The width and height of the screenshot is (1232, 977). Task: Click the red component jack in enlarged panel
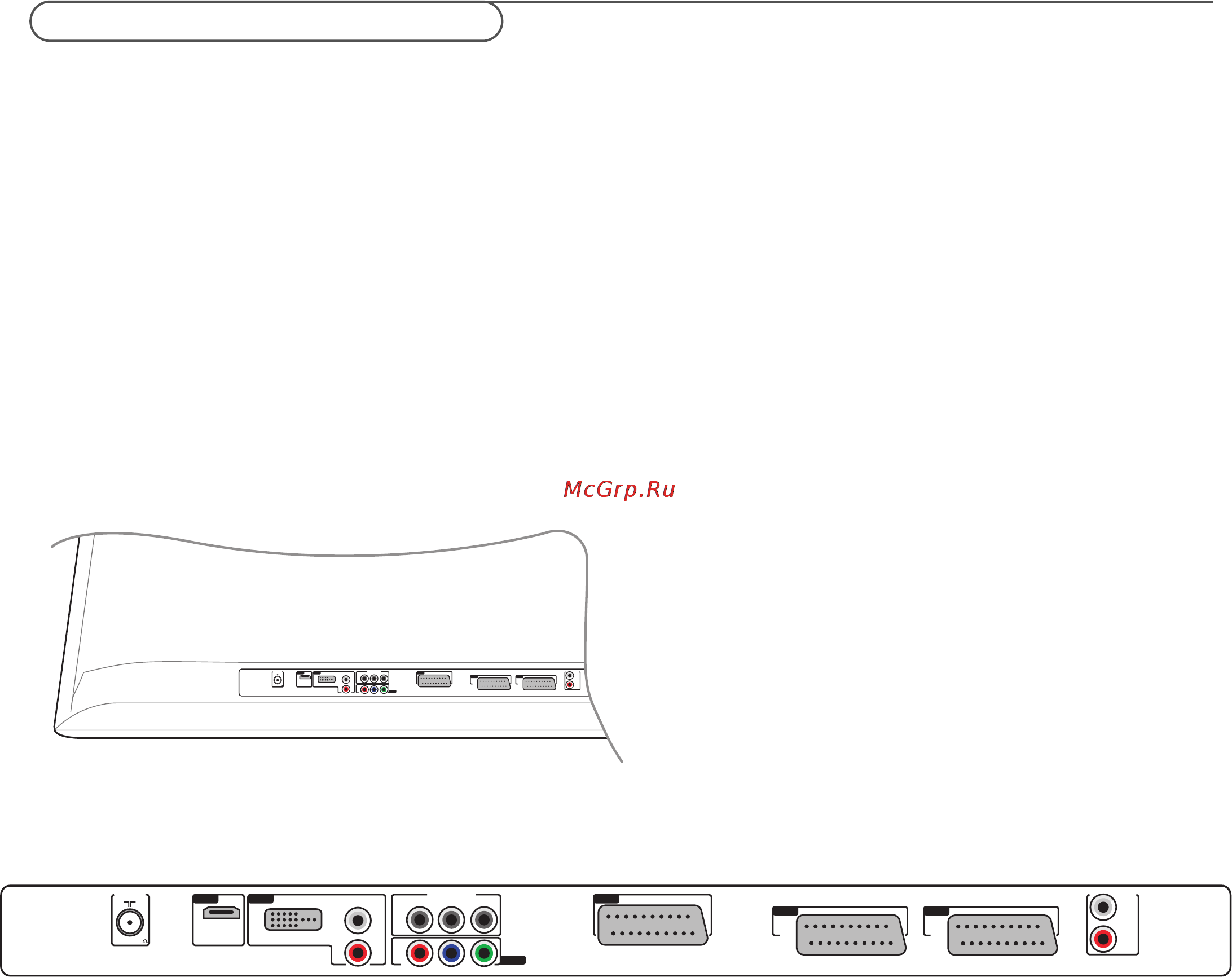(x=420, y=953)
